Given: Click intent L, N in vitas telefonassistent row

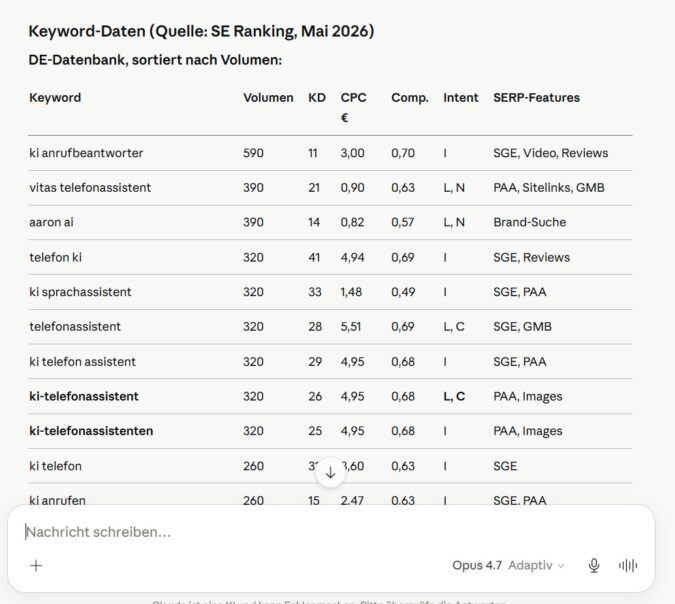Looking at the screenshot, I should click(454, 188).
